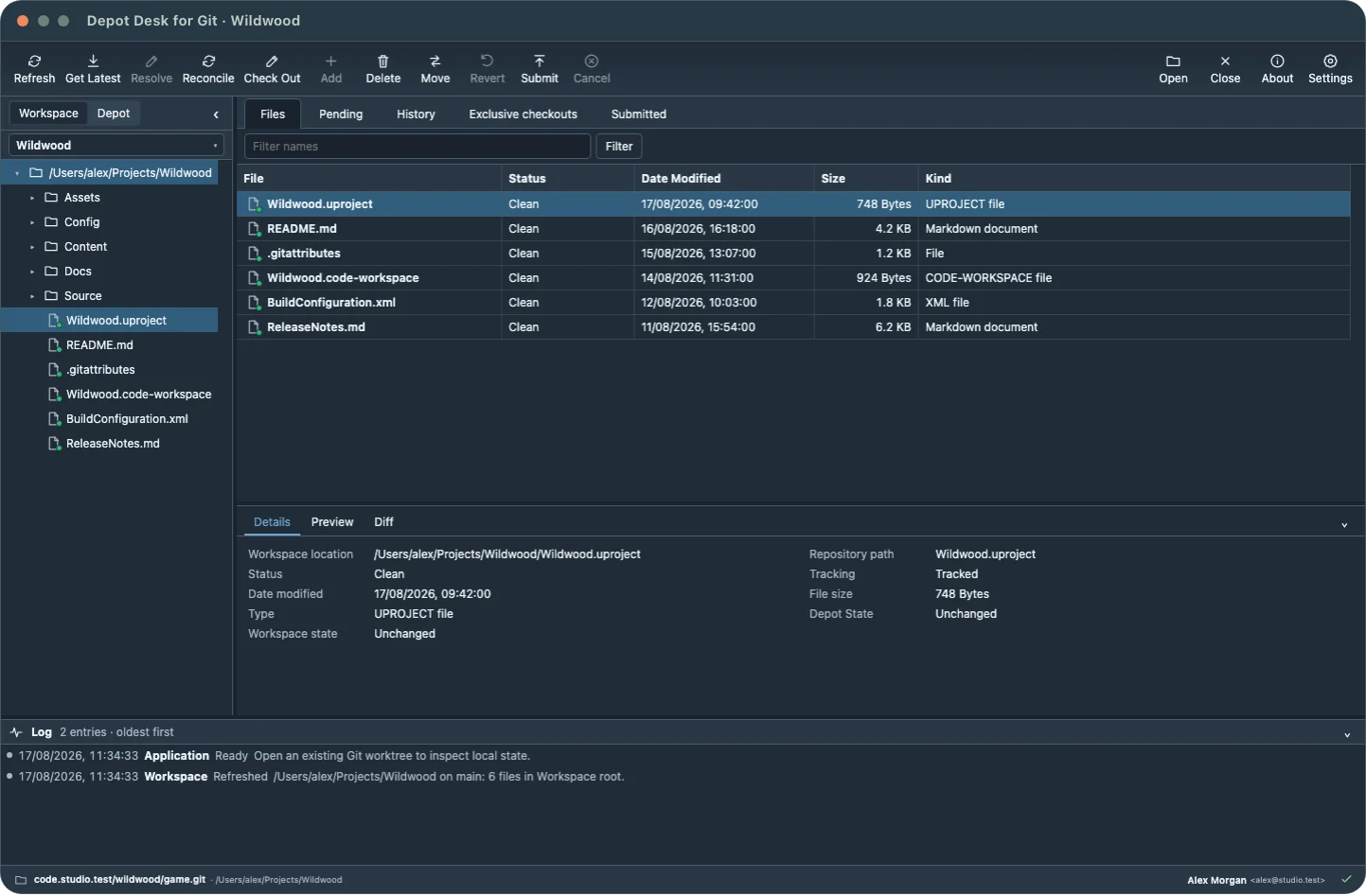This screenshot has width=1366, height=896.
Task: Click the Get Latest download icon
Action: pos(93,61)
